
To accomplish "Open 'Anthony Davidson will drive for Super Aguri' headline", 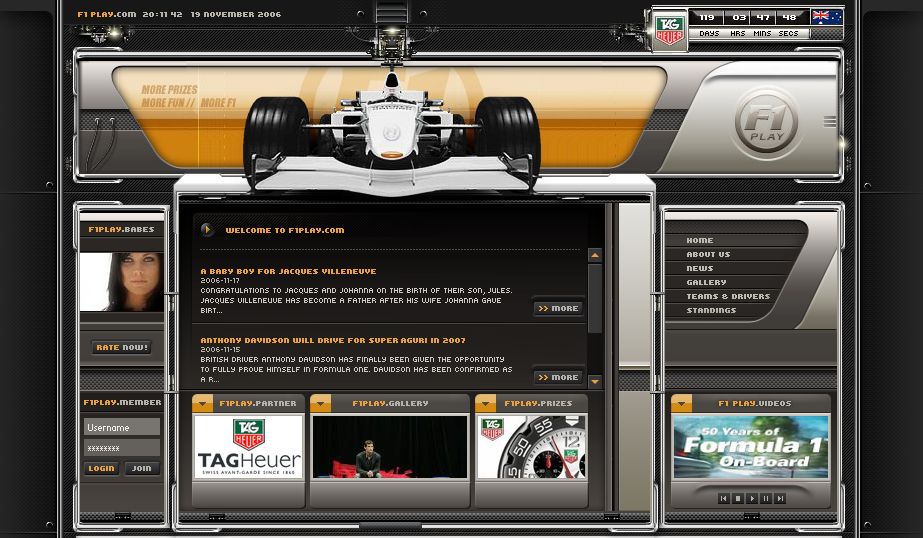I will pyautogui.click(x=333, y=340).
